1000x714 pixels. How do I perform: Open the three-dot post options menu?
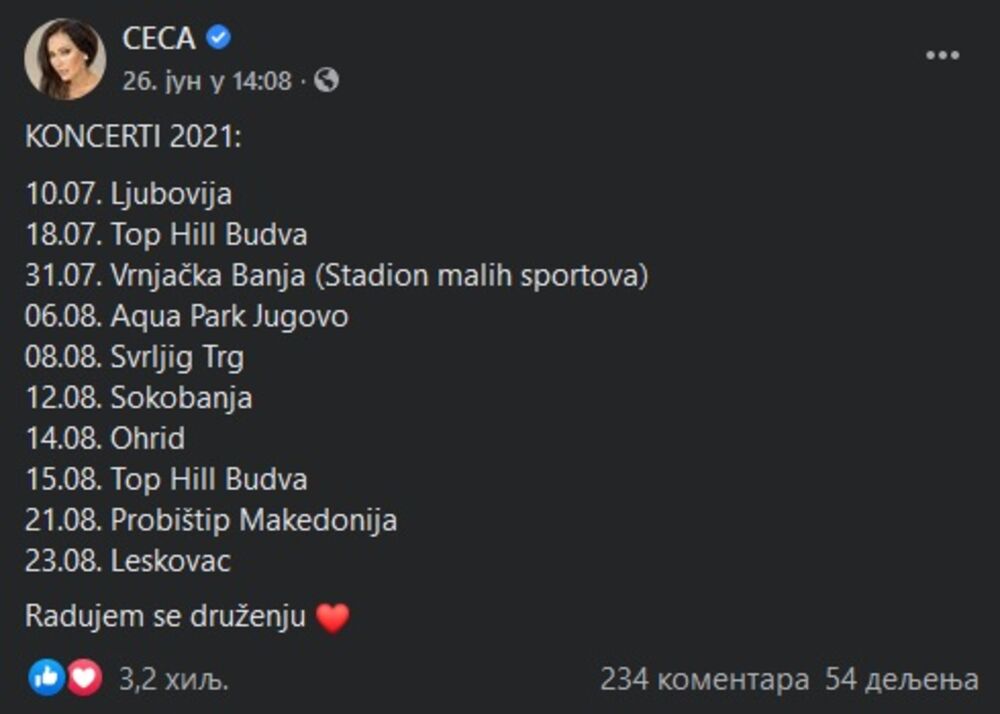point(942,56)
